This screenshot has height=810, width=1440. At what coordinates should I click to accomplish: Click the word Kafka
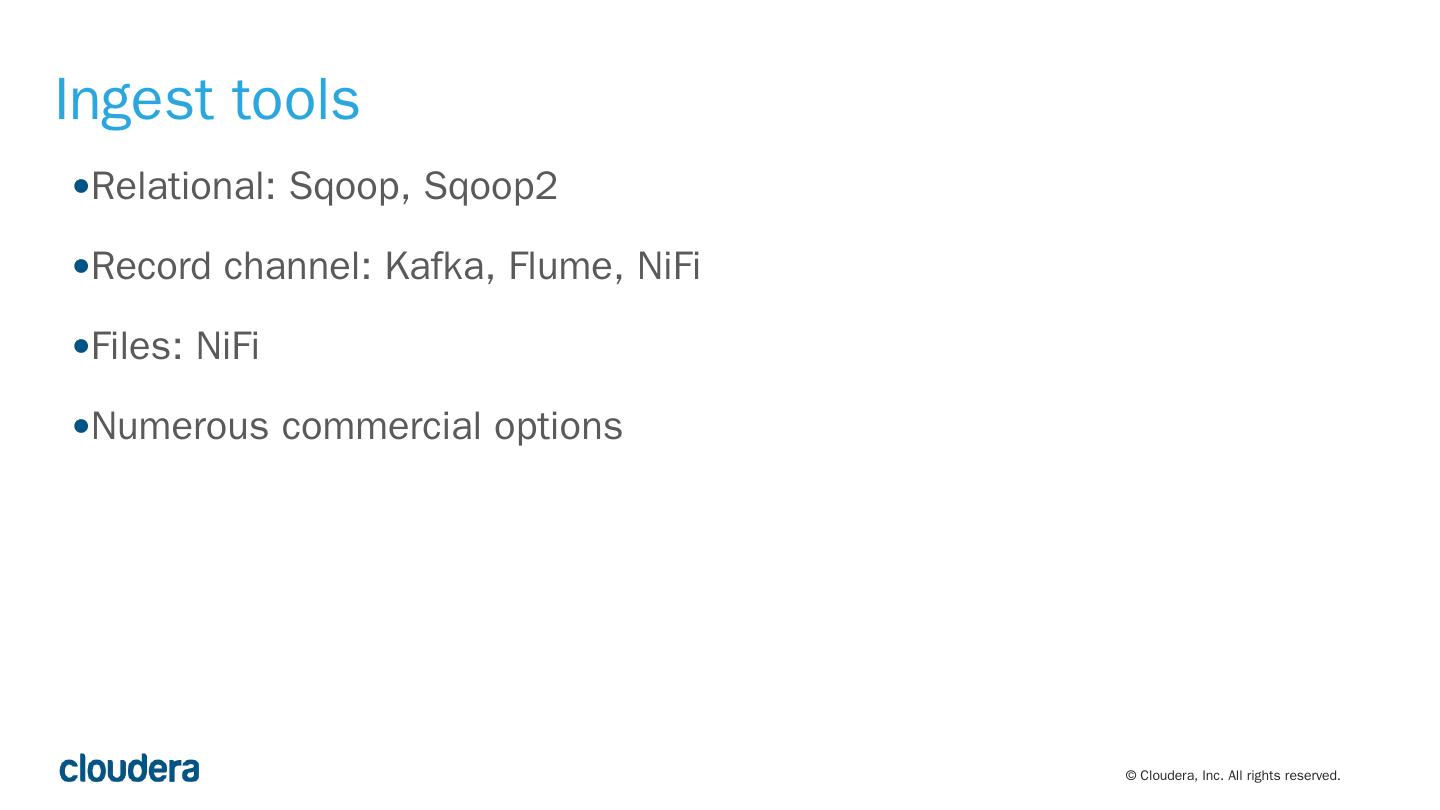pyautogui.click(x=434, y=267)
